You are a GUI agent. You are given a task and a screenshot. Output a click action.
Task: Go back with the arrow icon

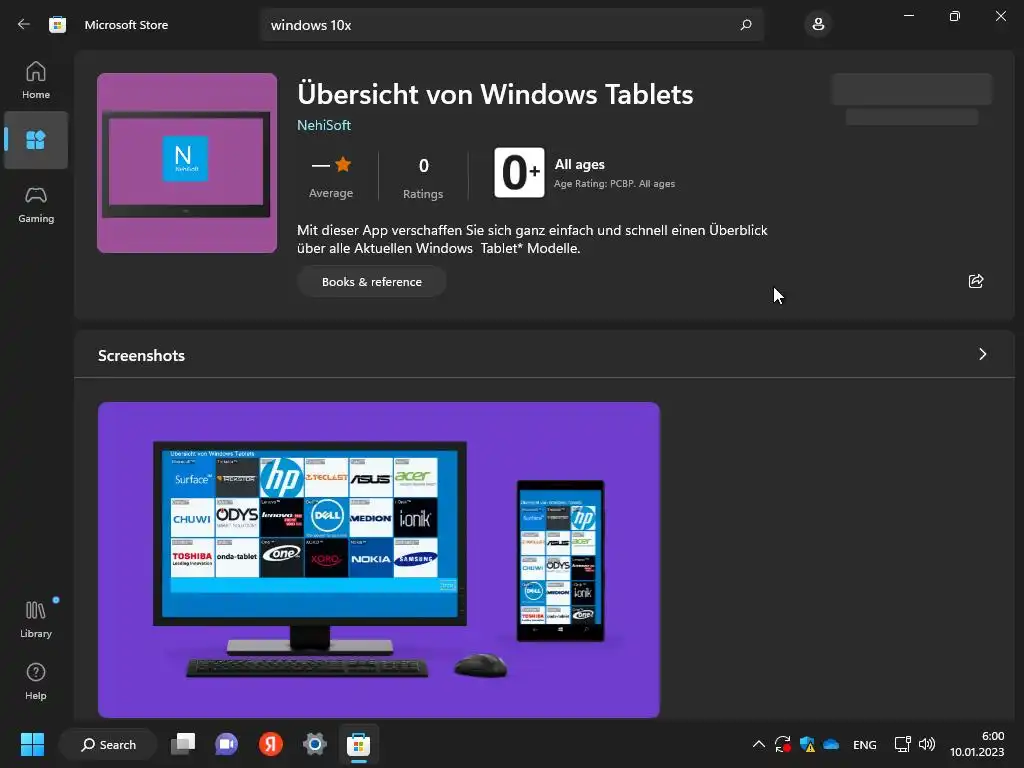click(x=24, y=25)
